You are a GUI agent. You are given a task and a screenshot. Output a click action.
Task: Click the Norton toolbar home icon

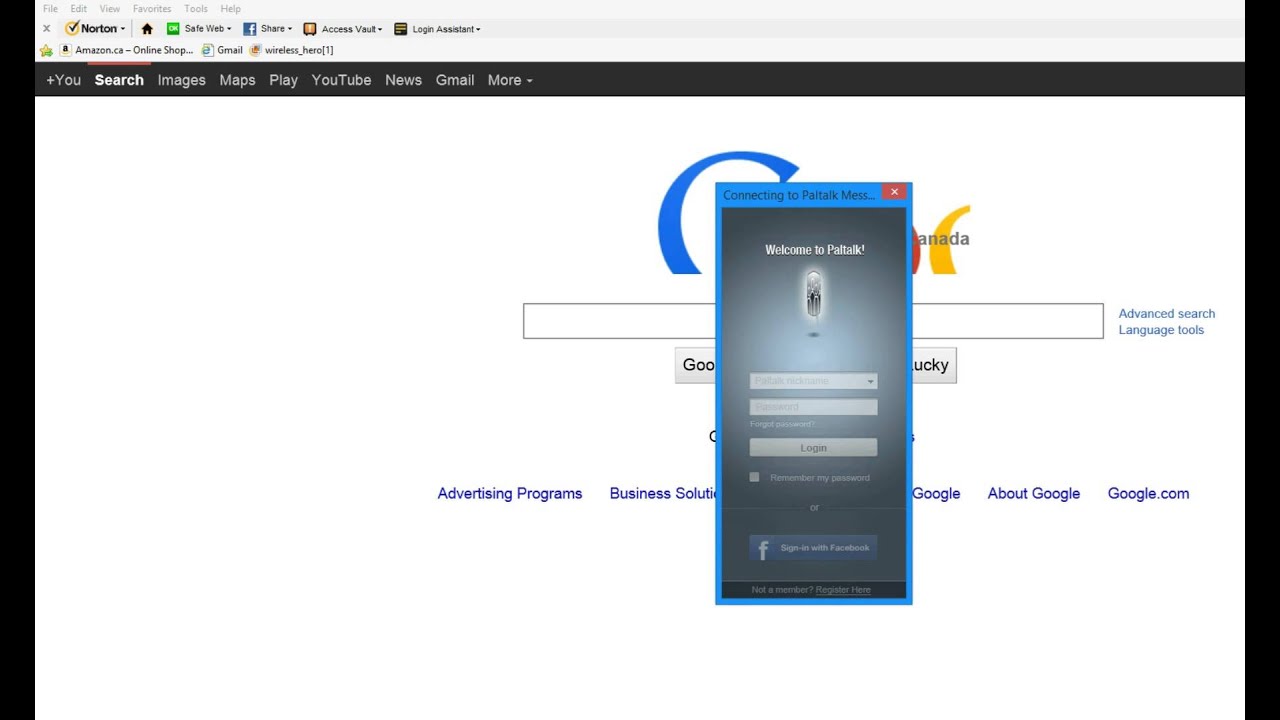[x=147, y=29]
